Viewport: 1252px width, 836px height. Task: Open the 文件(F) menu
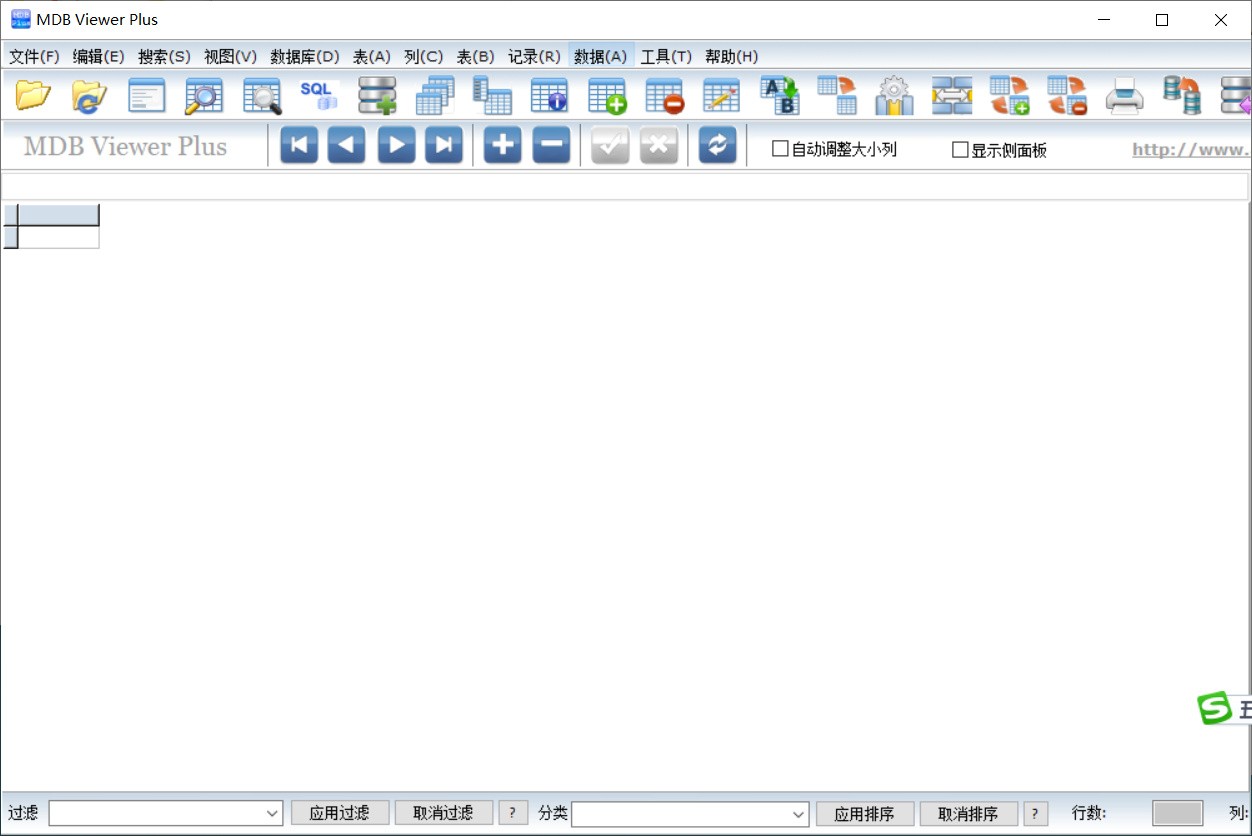(34, 56)
